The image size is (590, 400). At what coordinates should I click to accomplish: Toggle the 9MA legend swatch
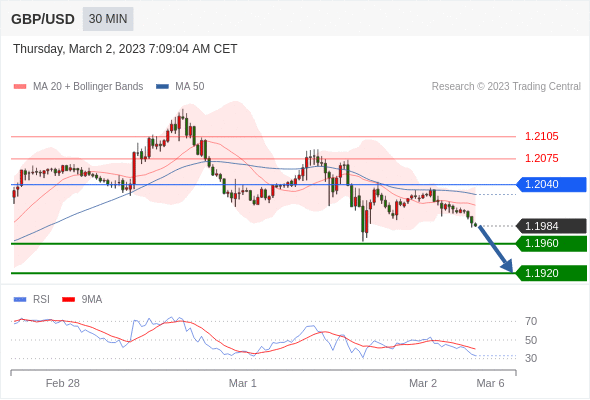pyautogui.click(x=68, y=300)
